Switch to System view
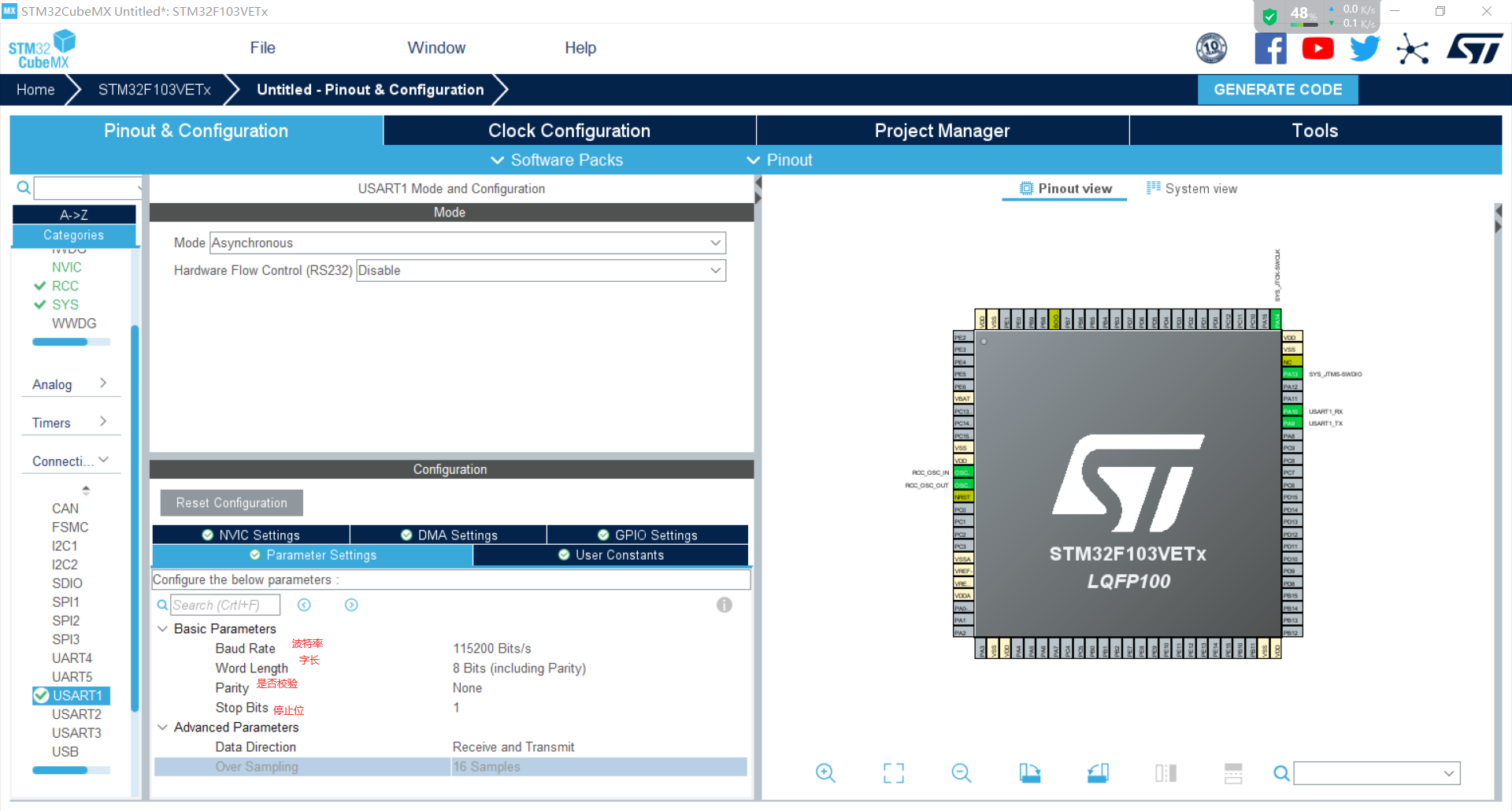This screenshot has height=811, width=1512. pyautogui.click(x=1191, y=188)
